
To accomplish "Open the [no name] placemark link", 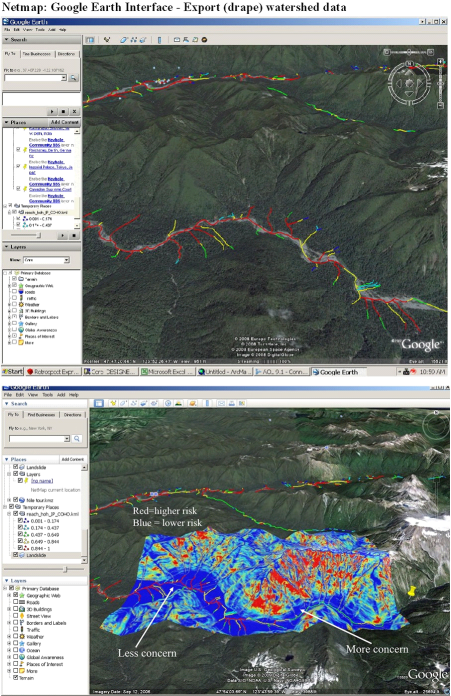I will click(x=42, y=481).
